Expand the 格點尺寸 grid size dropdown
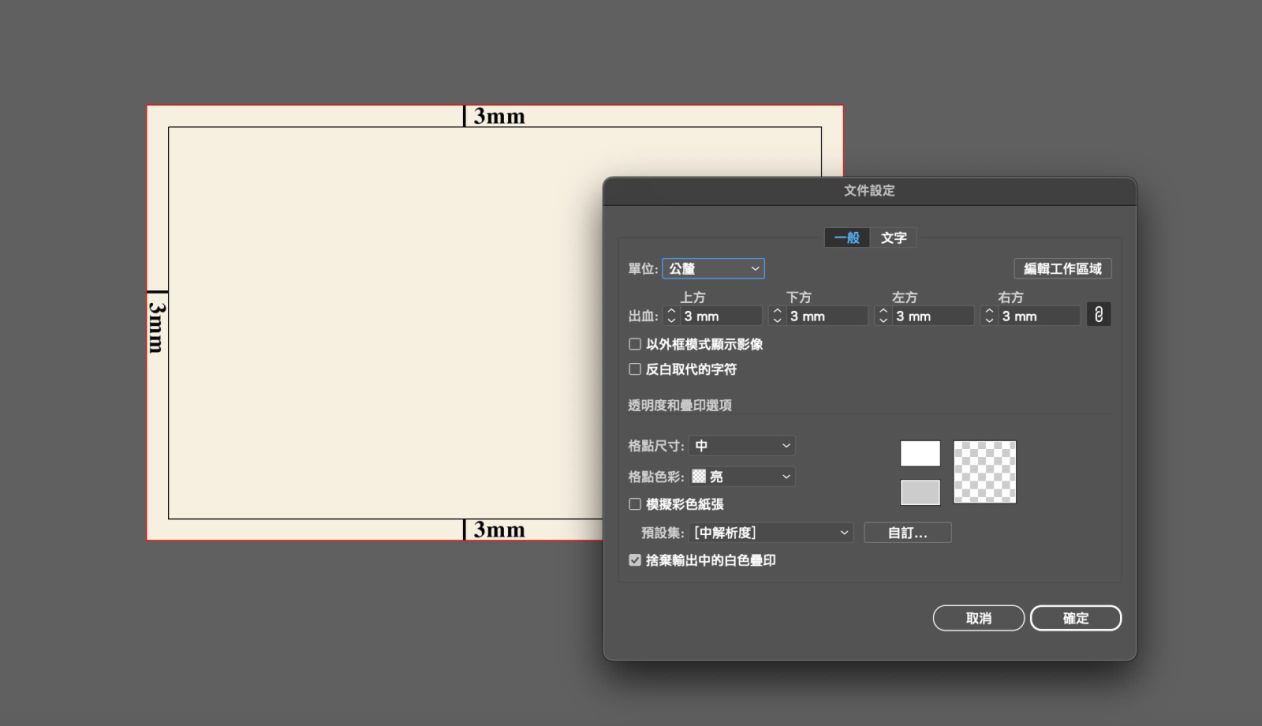The width and height of the screenshot is (1262, 726). (742, 446)
